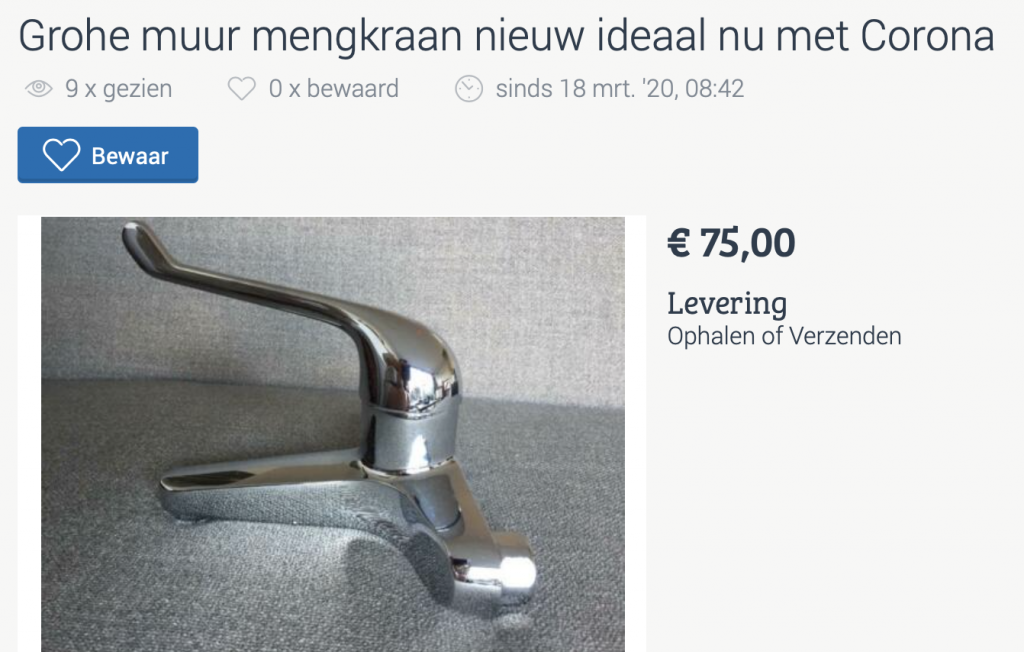Image resolution: width=1024 pixels, height=652 pixels.
Task: Click the faucet spout in photo
Action: [x=261, y=487]
